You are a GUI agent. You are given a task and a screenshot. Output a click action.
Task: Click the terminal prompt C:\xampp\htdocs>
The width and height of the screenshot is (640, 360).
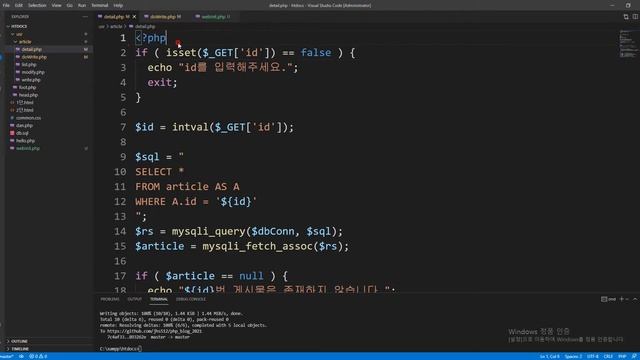(x=120, y=349)
